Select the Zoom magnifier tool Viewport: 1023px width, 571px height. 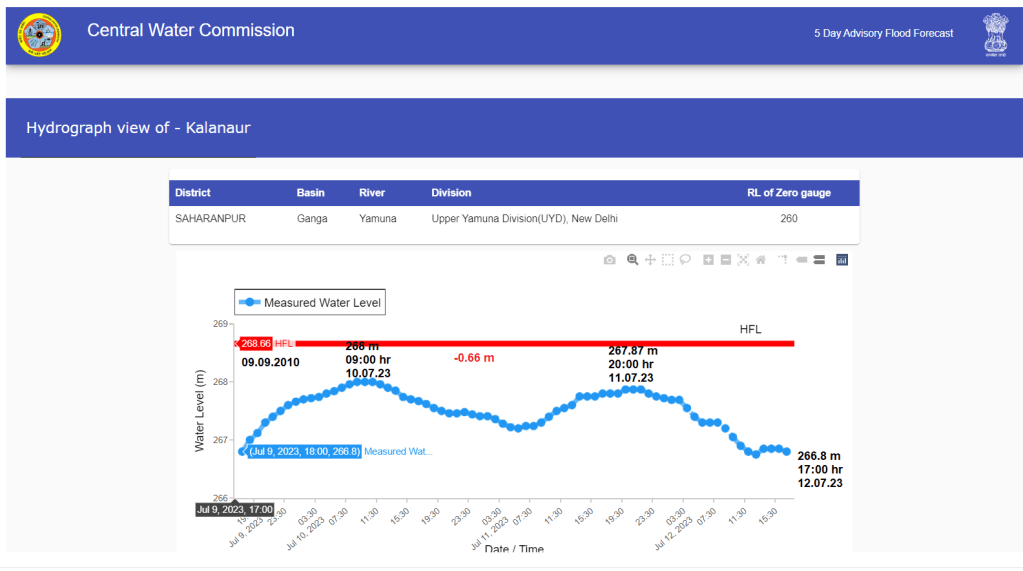(x=632, y=260)
